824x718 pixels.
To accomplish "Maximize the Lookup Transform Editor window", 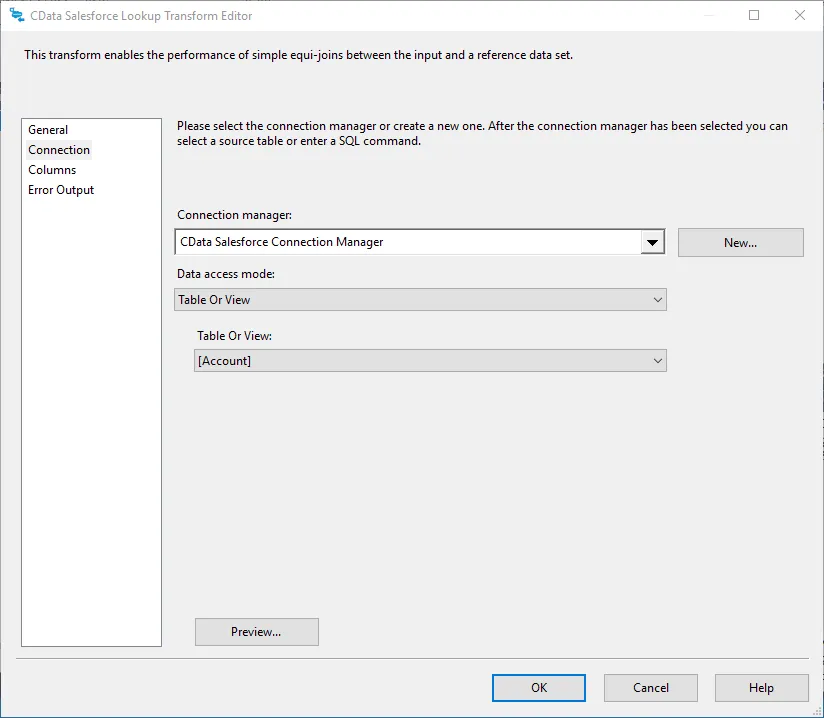I will [755, 15].
